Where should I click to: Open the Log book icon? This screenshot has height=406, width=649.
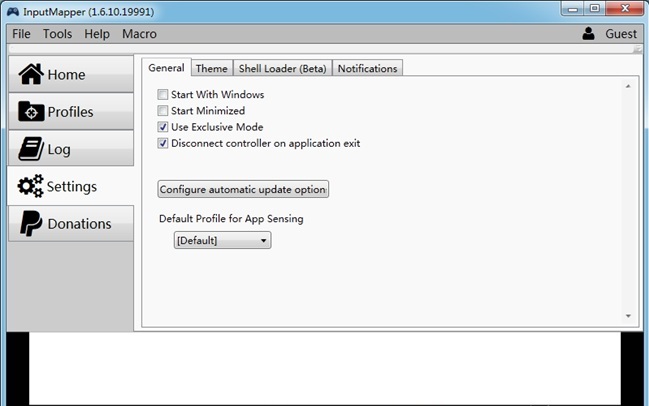coord(31,149)
